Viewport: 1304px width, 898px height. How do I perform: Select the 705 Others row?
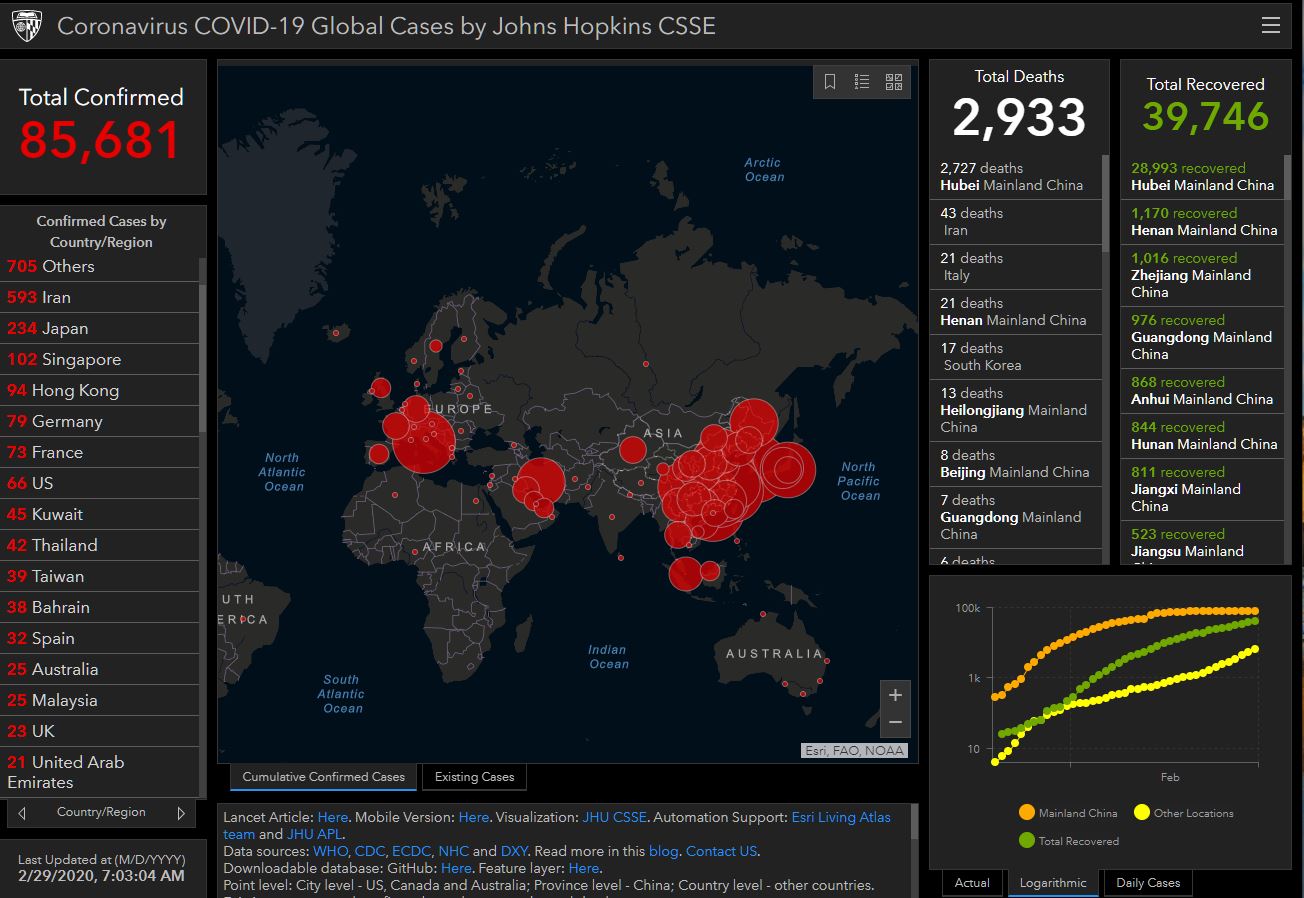click(x=100, y=266)
